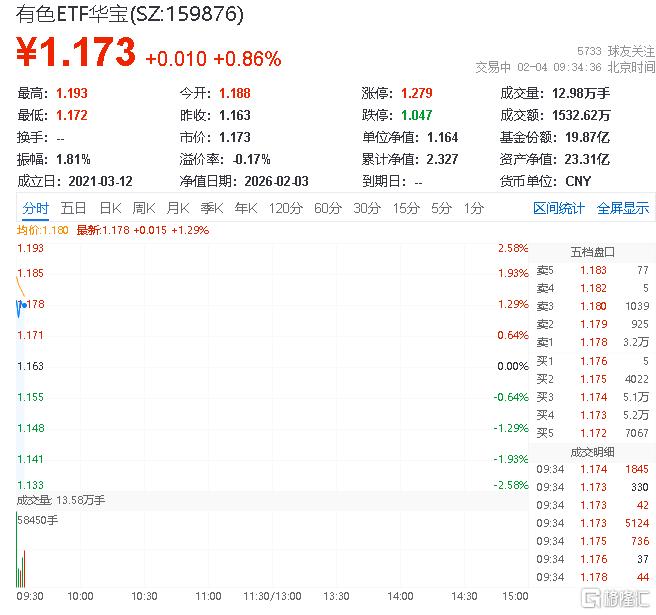
Task: Click the 资产净值 value 23.31亿
Action: point(587,159)
